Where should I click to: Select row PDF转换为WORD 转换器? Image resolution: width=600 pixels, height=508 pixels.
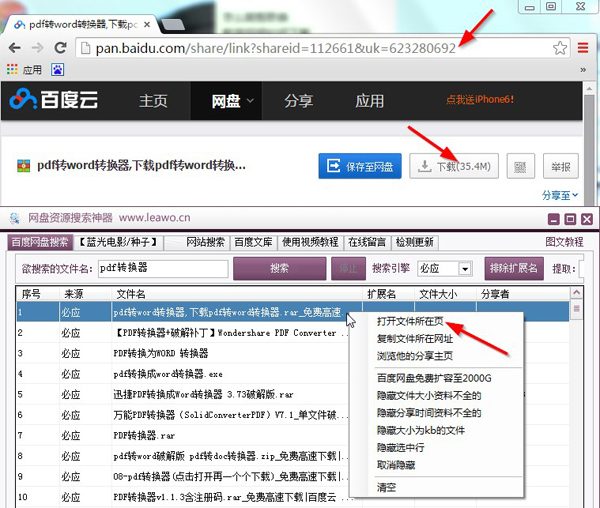[x=182, y=353]
